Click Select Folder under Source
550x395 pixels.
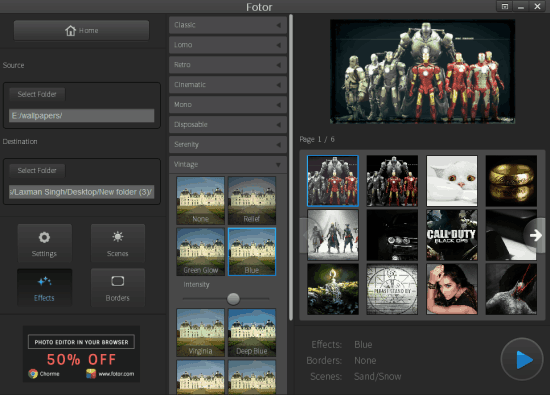pyautogui.click(x=37, y=94)
